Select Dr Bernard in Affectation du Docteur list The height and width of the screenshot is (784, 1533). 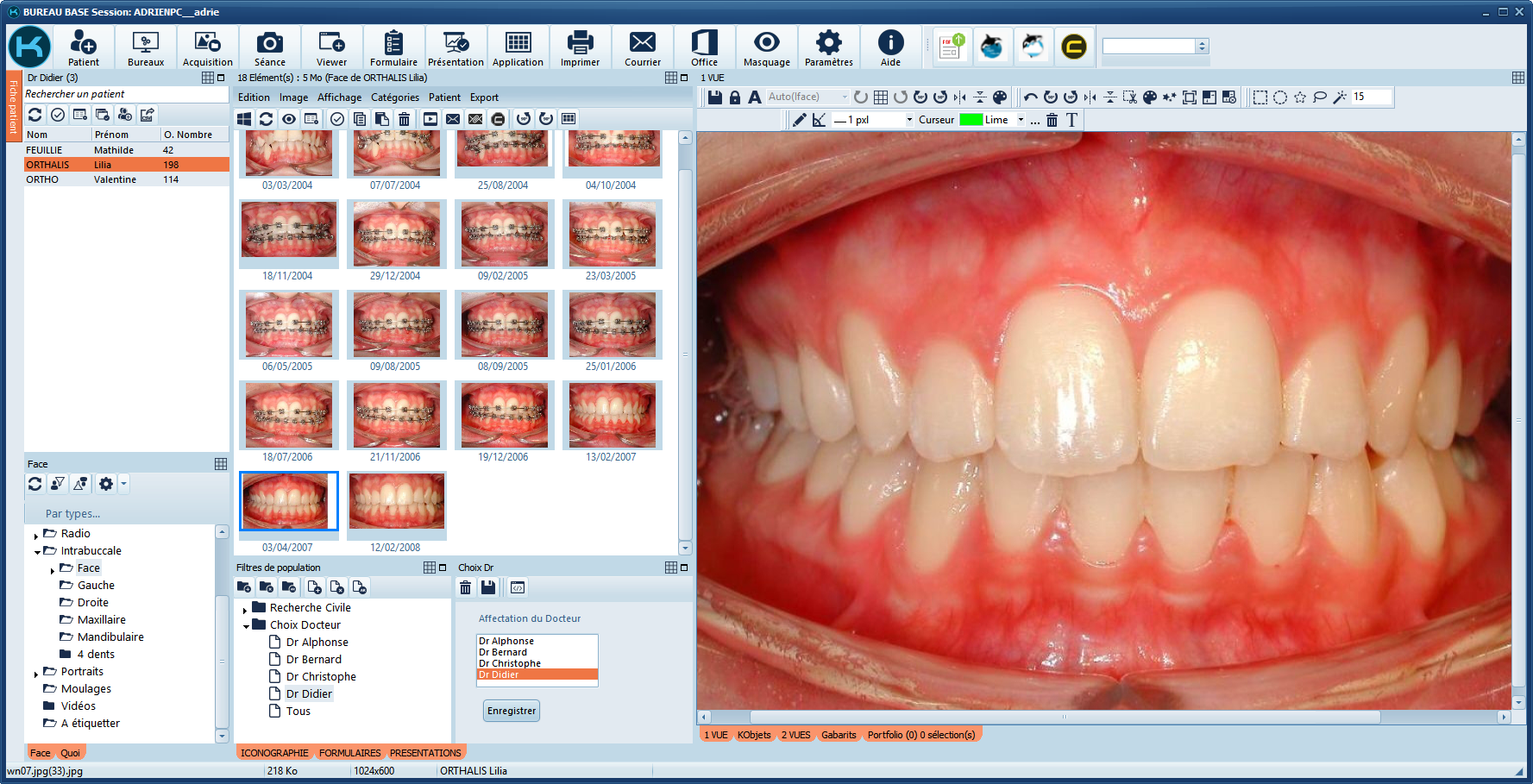(503, 652)
